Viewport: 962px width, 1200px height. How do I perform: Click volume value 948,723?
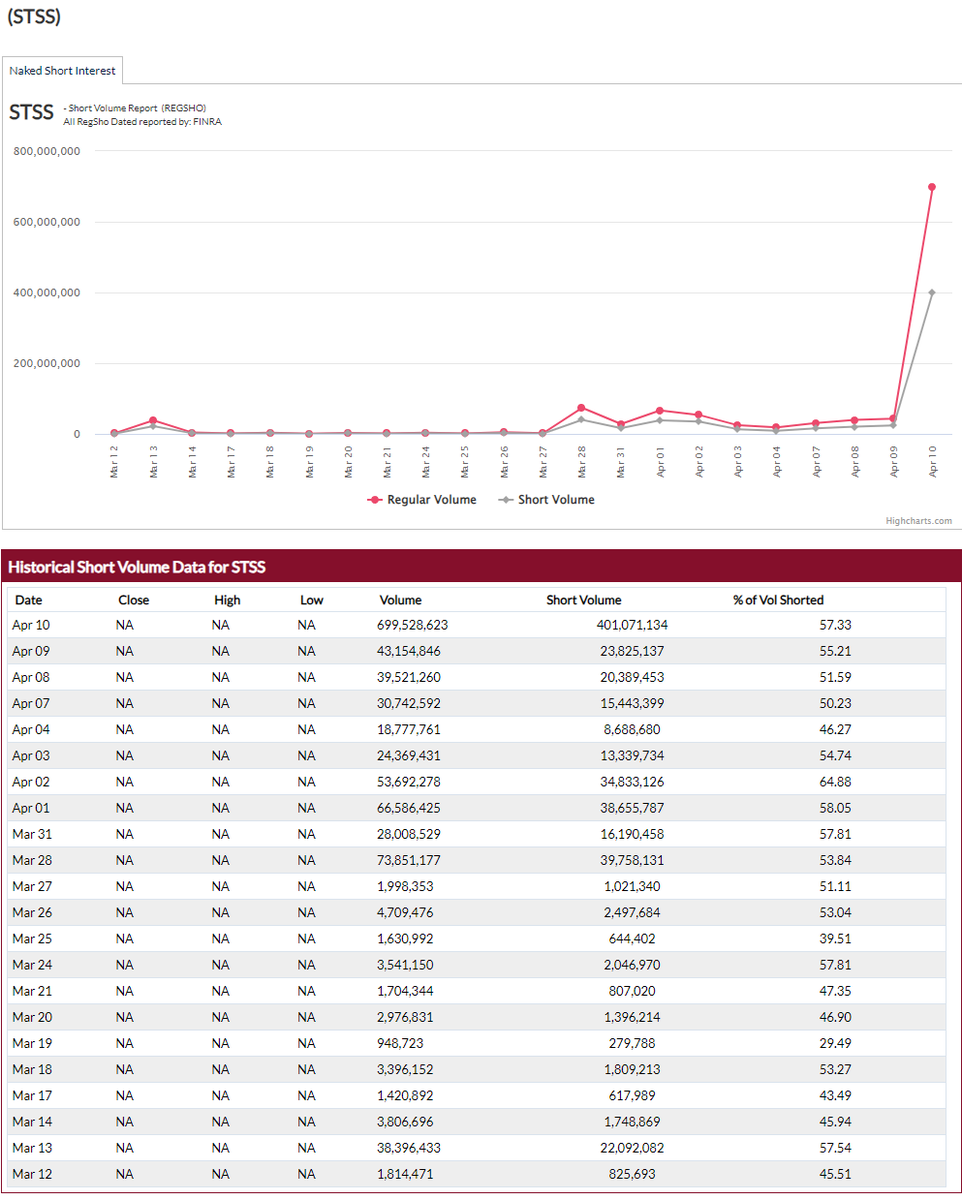pos(401,1042)
